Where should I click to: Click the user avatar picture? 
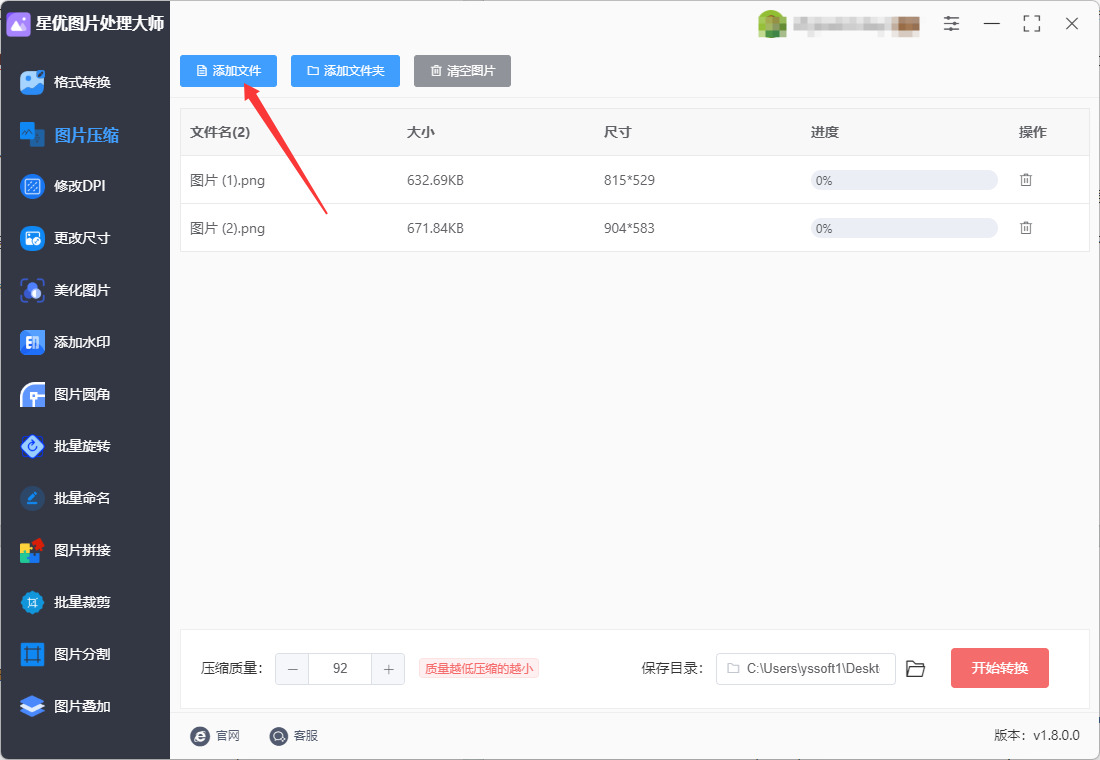click(x=772, y=24)
